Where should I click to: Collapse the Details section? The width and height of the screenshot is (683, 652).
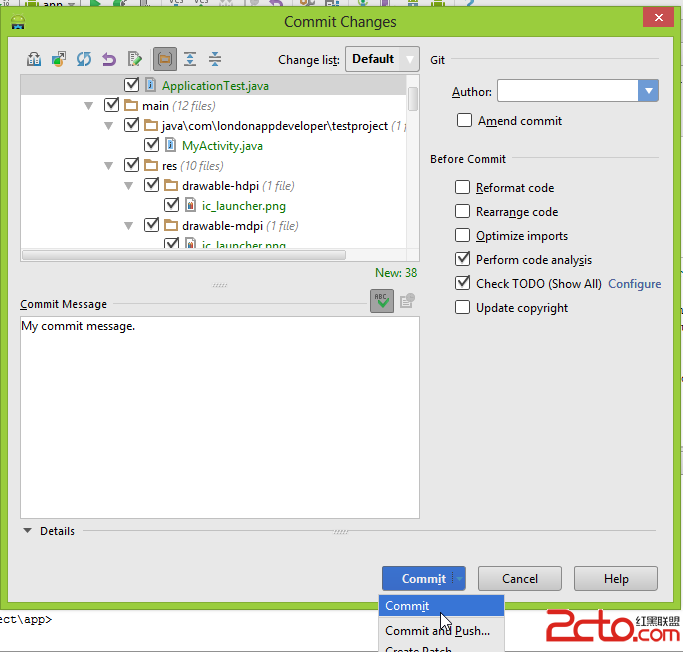coord(27,531)
